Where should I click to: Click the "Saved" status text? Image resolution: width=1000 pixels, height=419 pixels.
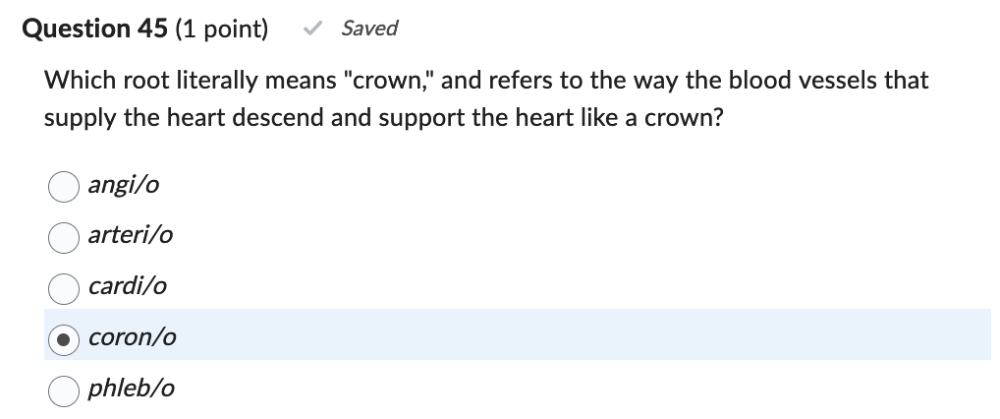tap(369, 29)
